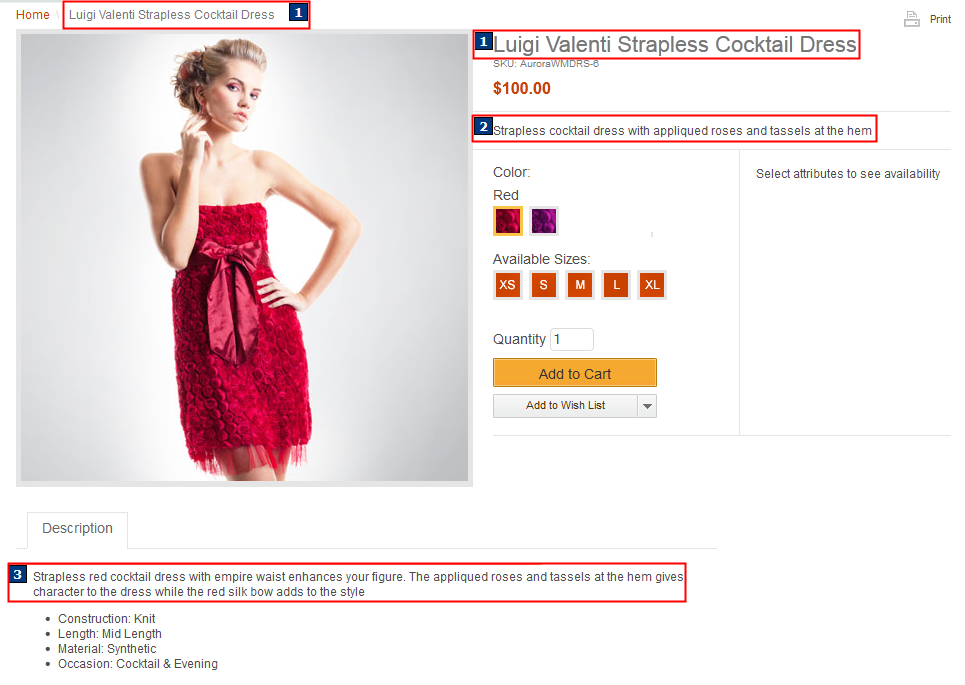
Task: Go to Home breadcrumb link
Action: (x=33, y=15)
